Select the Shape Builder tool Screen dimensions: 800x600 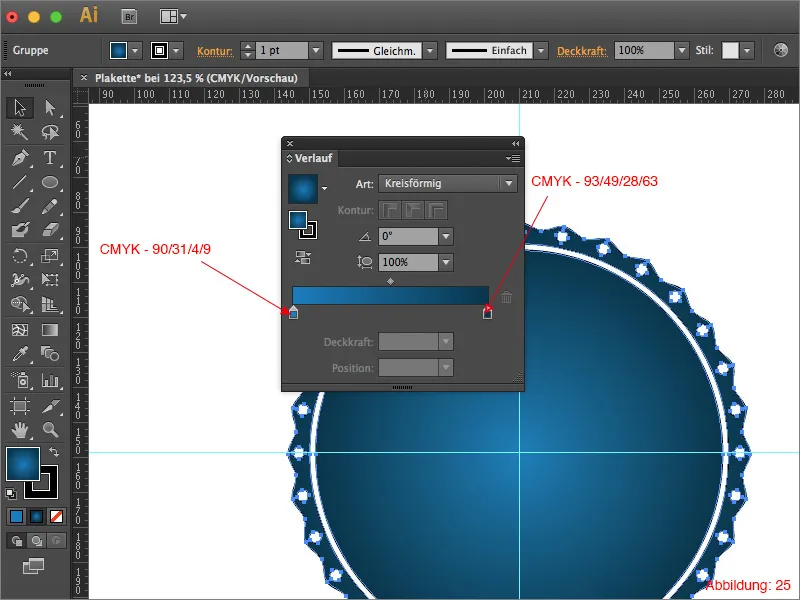click(20, 304)
